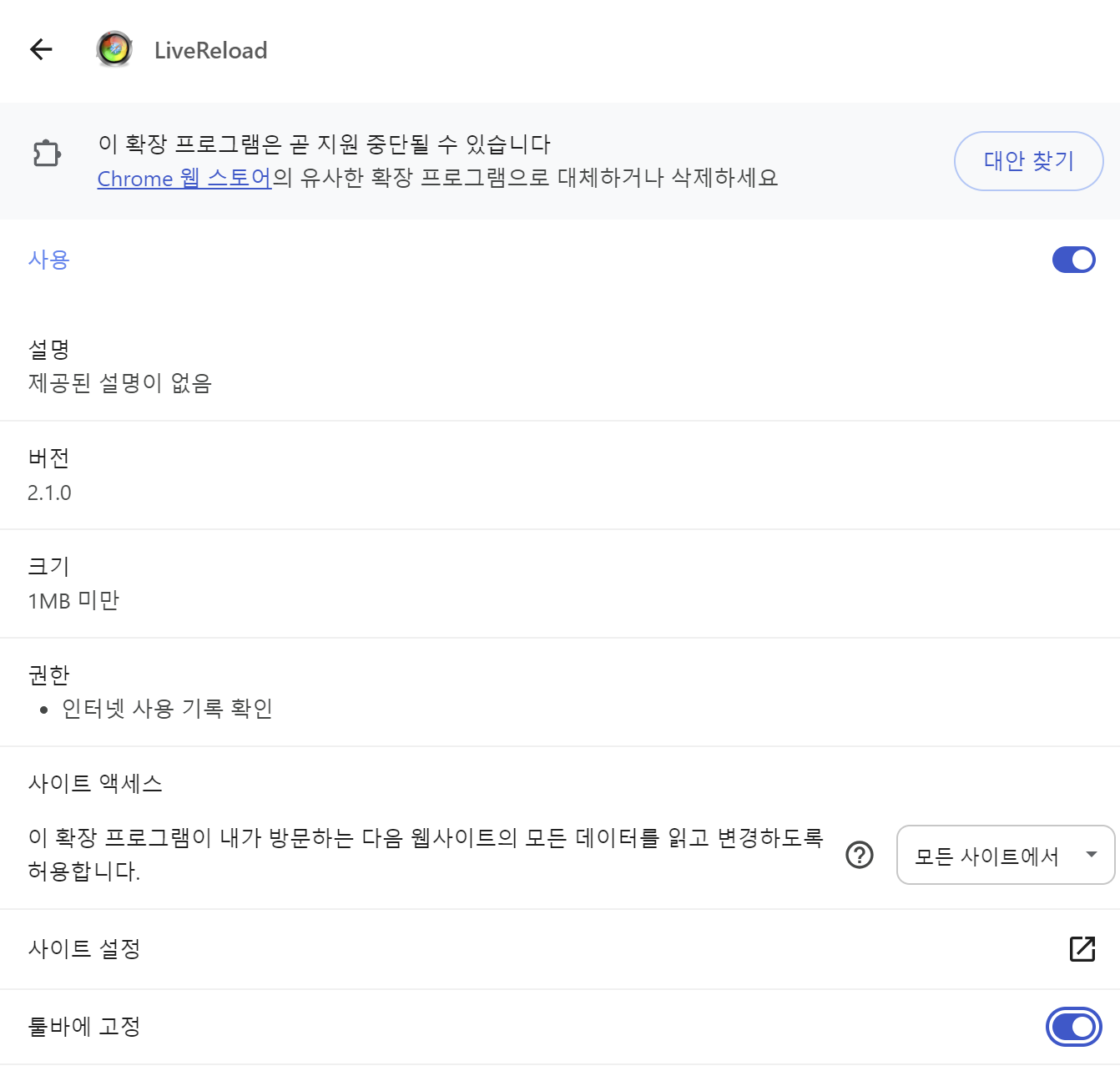Viewport: 1120px width, 1066px height.
Task: Click the LiveReload extension logo icon
Action: tap(114, 49)
